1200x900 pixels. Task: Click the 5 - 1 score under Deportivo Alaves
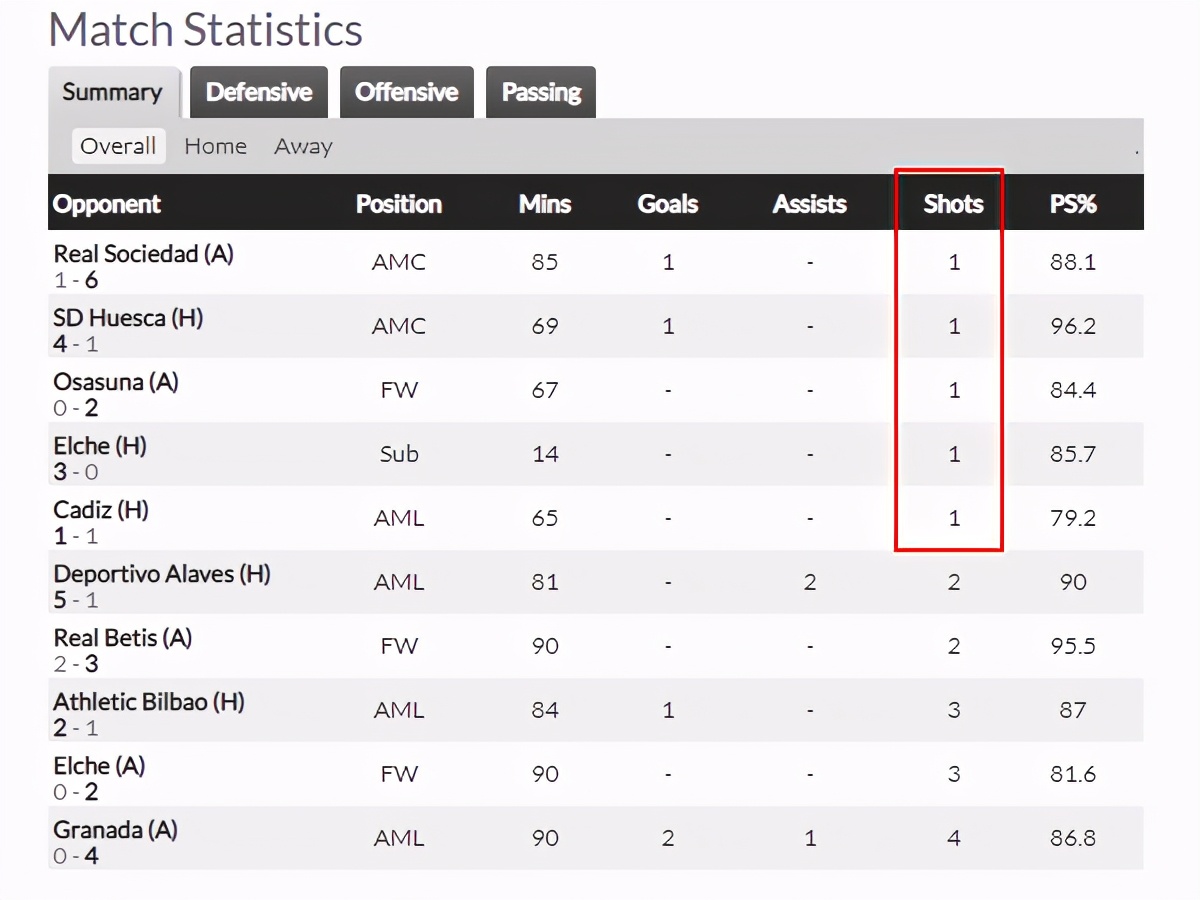(76, 600)
